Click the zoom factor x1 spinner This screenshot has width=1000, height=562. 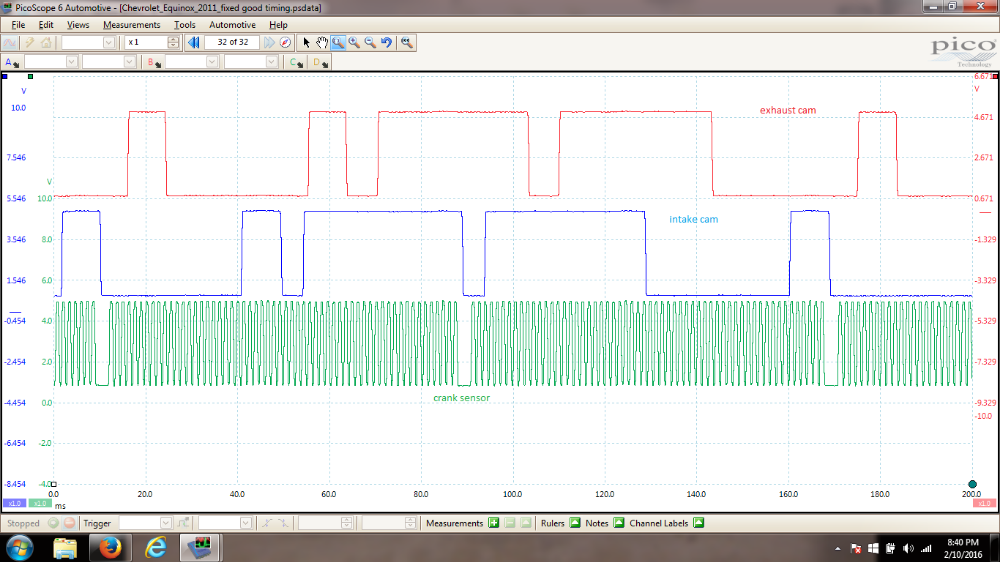pyautogui.click(x=174, y=43)
